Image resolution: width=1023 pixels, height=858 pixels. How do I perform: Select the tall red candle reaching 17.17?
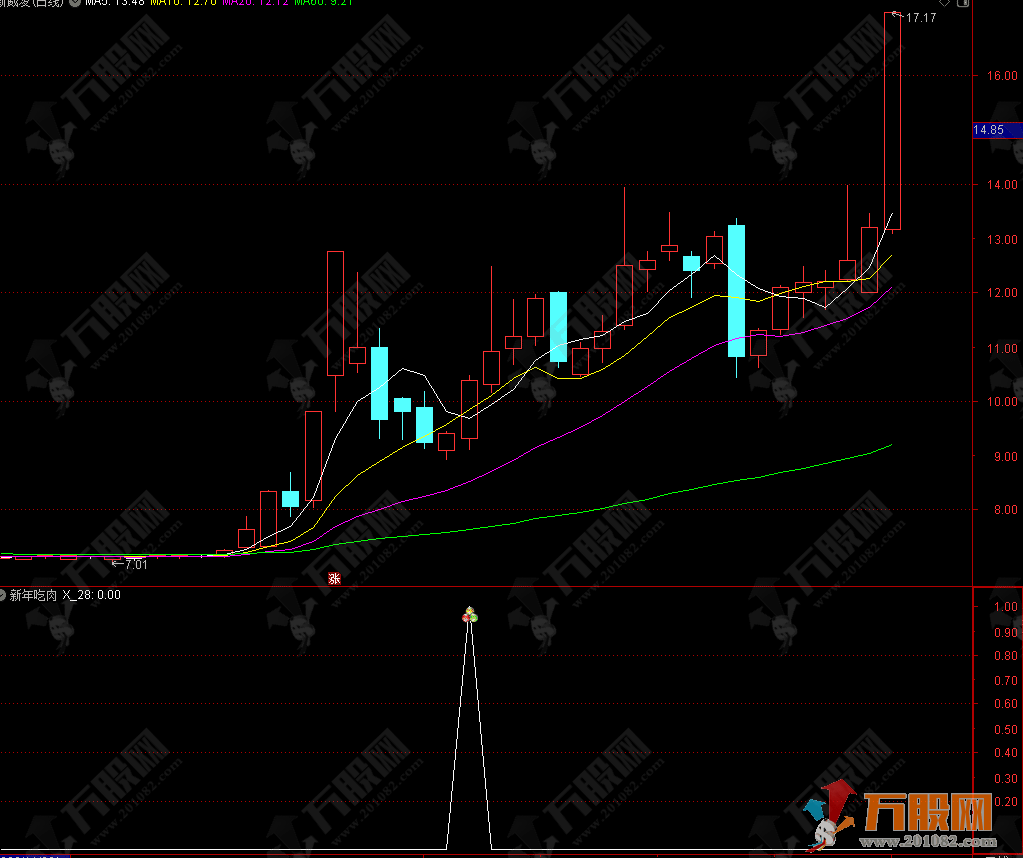click(x=893, y=121)
